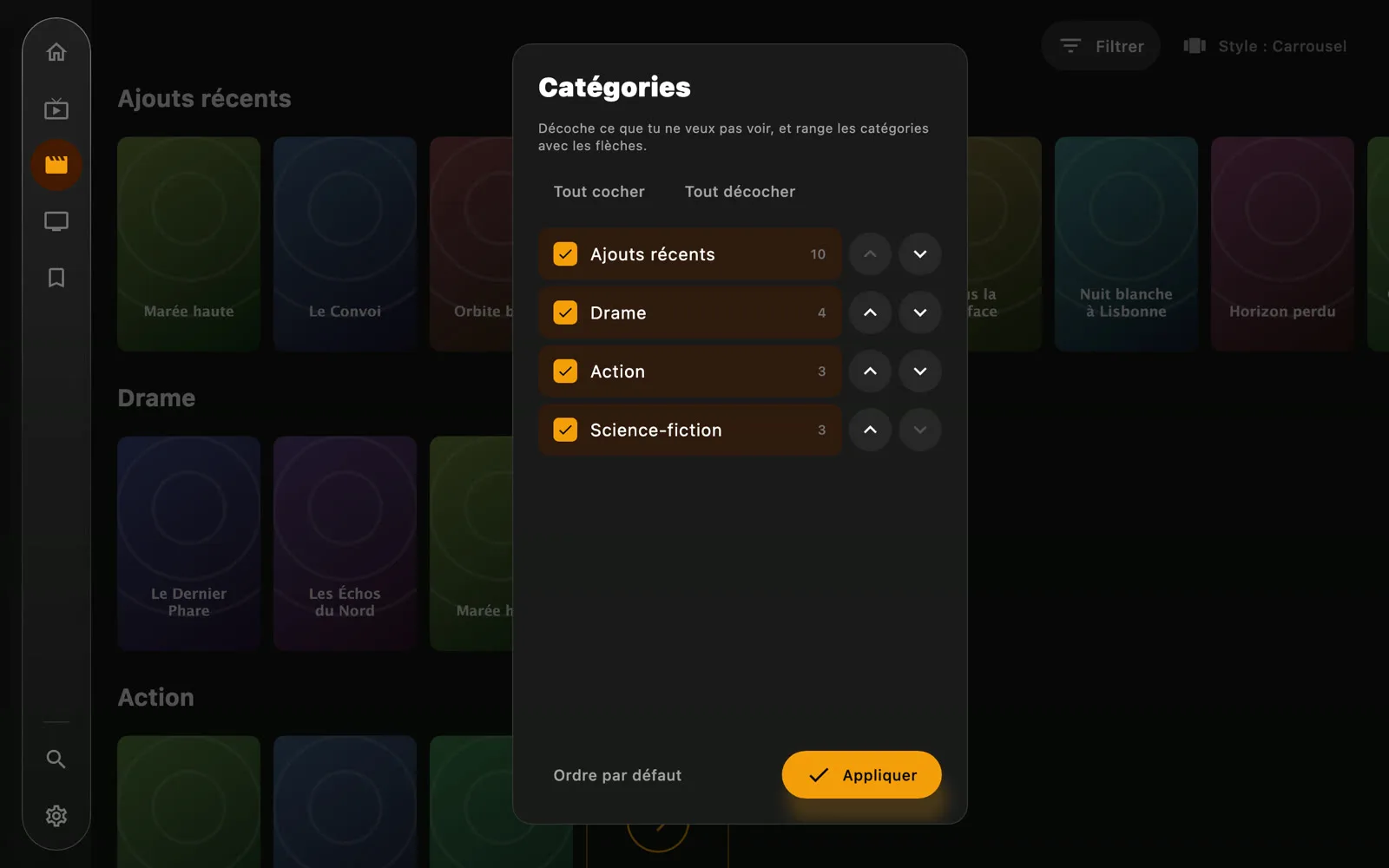Uncheck the Ajouts récents checkbox
This screenshot has height=868, width=1389.
(x=565, y=254)
